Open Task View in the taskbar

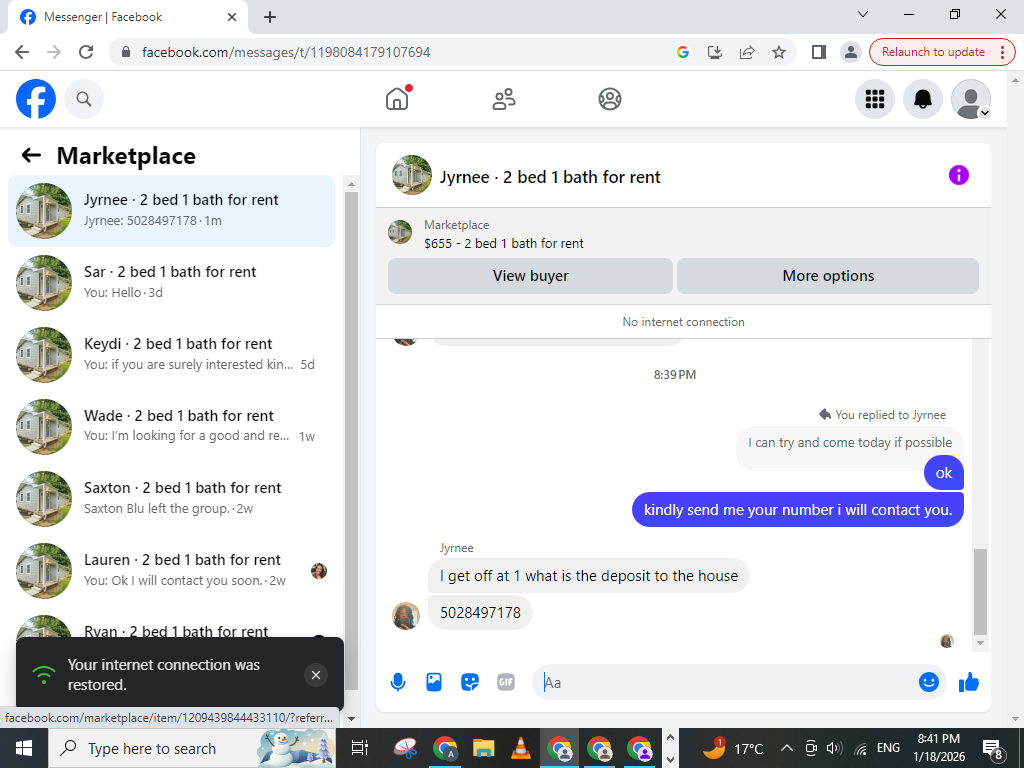[360, 748]
